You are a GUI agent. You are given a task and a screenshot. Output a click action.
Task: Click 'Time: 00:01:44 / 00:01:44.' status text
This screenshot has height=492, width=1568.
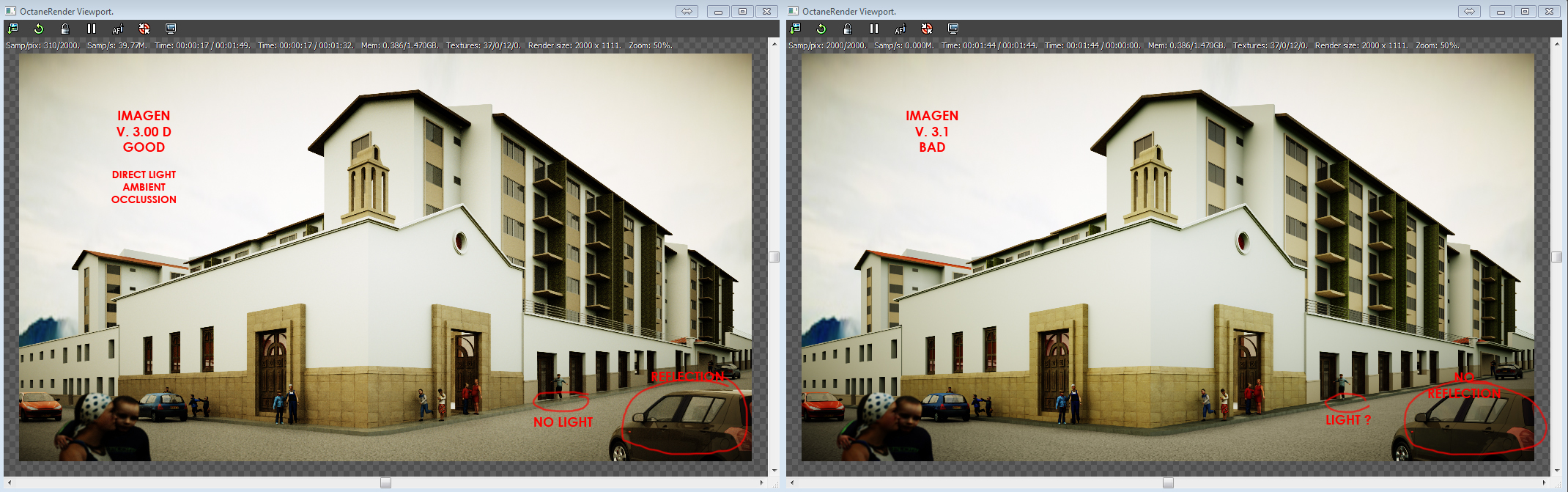[989, 45]
